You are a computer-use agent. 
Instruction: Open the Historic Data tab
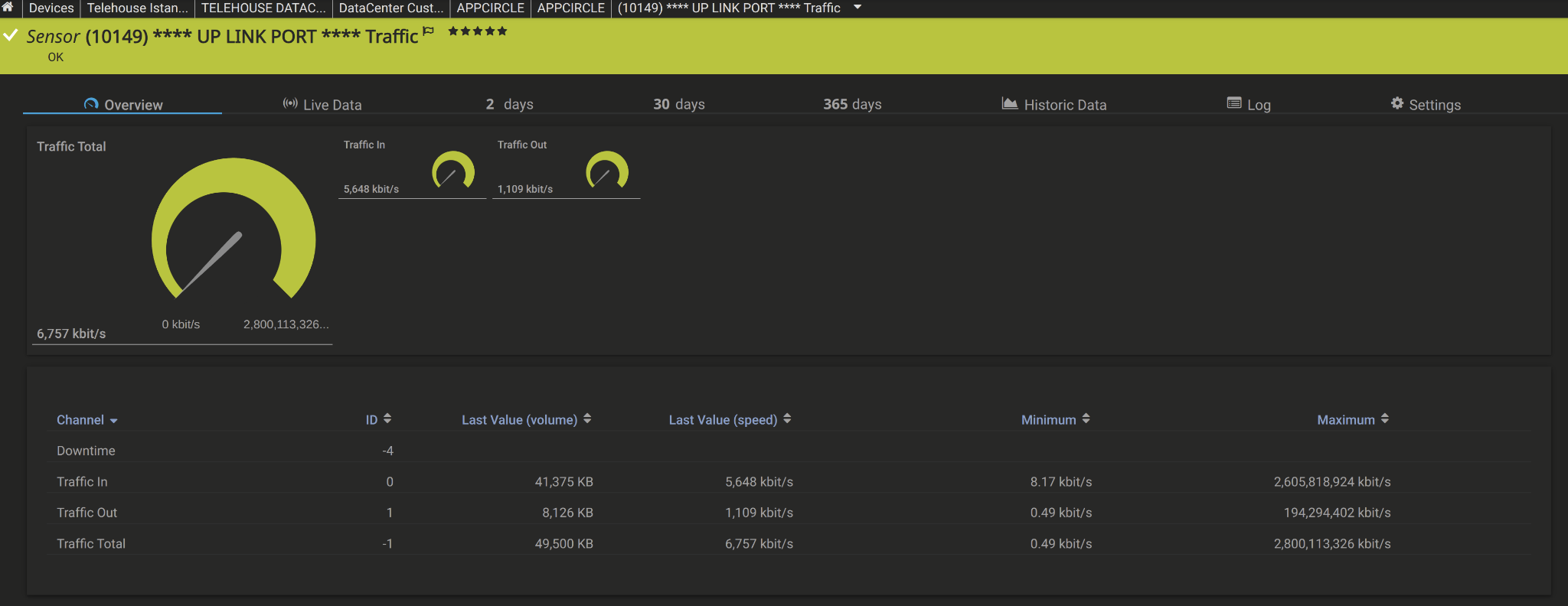tap(1054, 104)
